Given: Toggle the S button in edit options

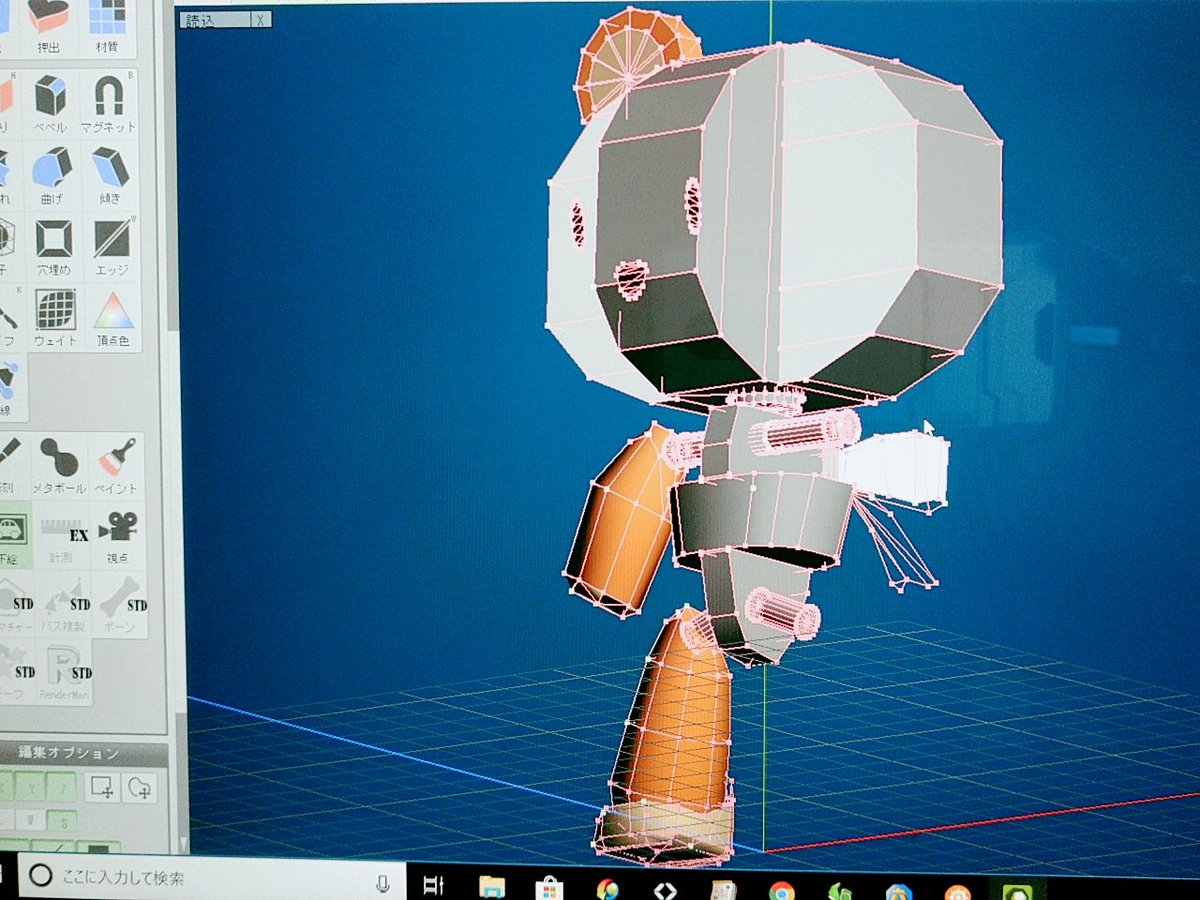Looking at the screenshot, I should 61,823.
